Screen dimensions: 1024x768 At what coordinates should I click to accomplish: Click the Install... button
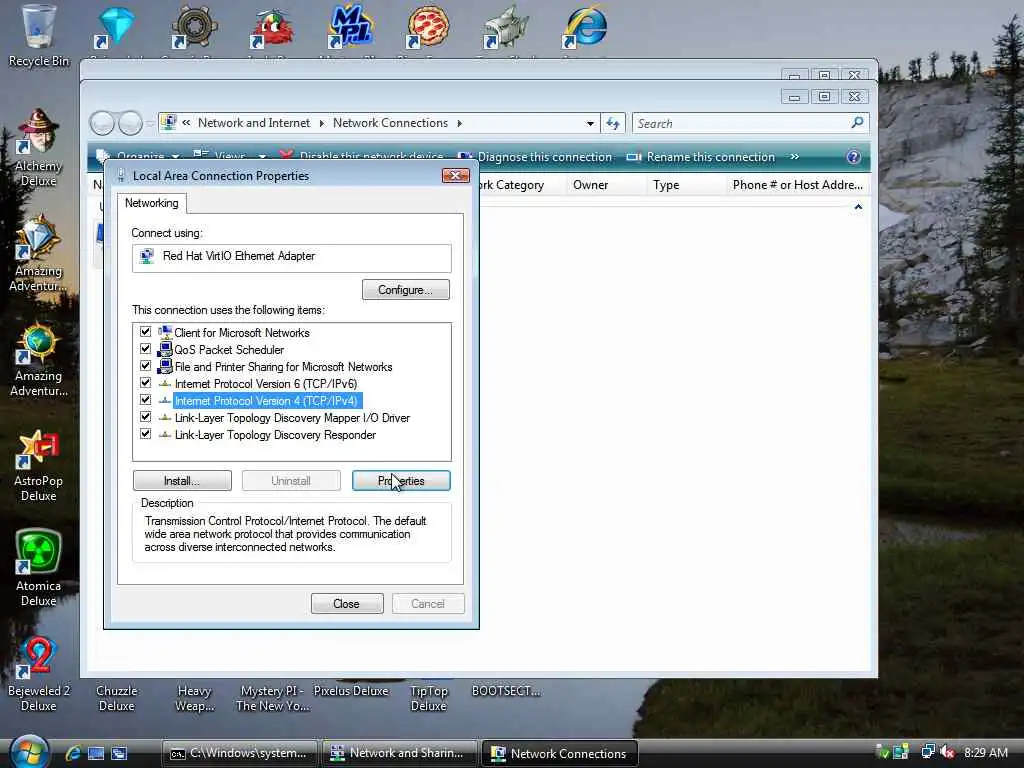tap(182, 481)
